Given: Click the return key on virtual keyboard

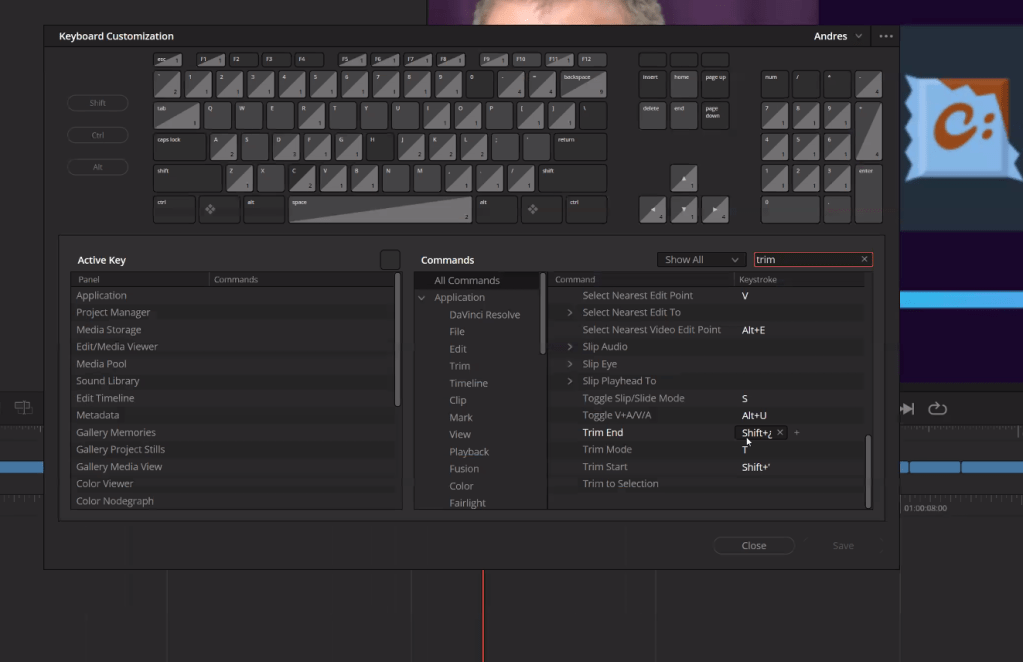Looking at the screenshot, I should coord(579,147).
